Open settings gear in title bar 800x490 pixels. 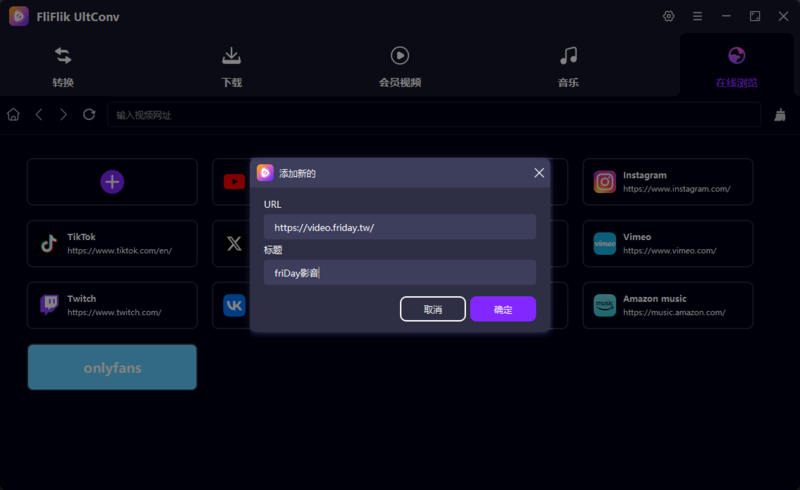click(x=669, y=16)
